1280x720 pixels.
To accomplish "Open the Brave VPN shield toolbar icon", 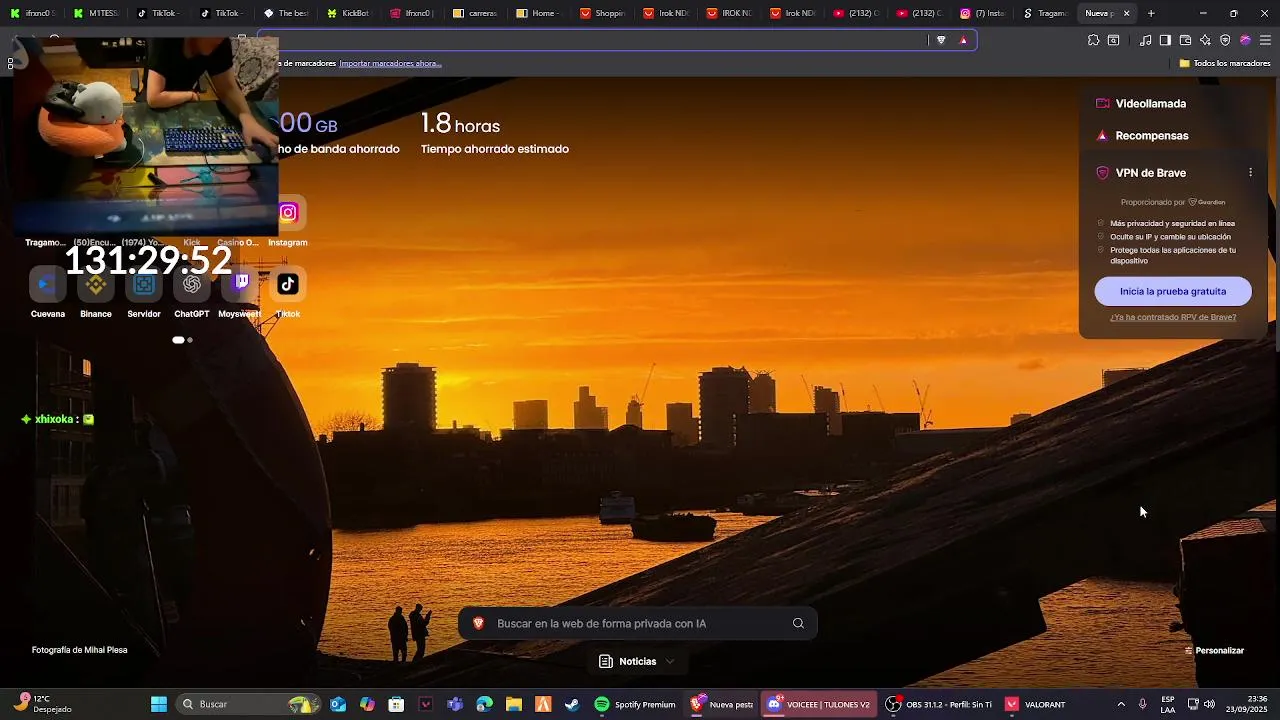I will point(1225,40).
